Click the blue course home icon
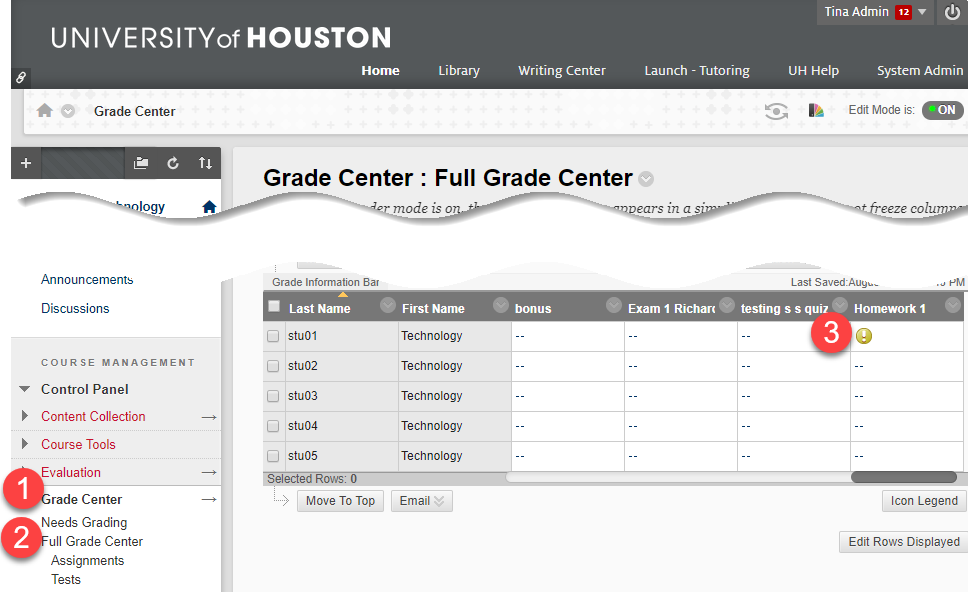 click(x=209, y=207)
